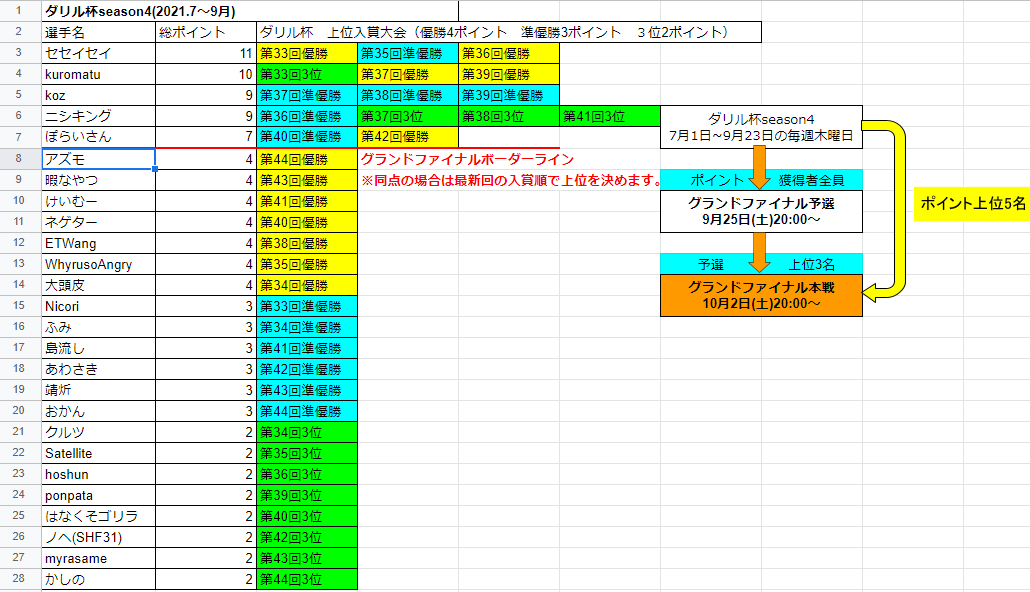Select the グランドファイナル予選 box

pyautogui.click(x=761, y=212)
